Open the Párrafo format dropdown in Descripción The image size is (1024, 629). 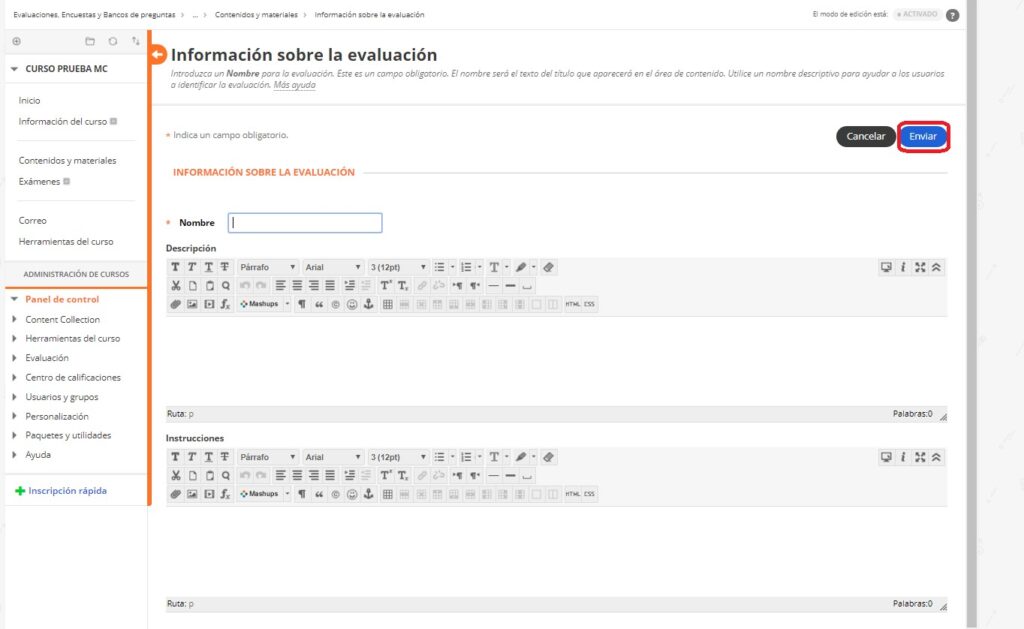(x=267, y=267)
